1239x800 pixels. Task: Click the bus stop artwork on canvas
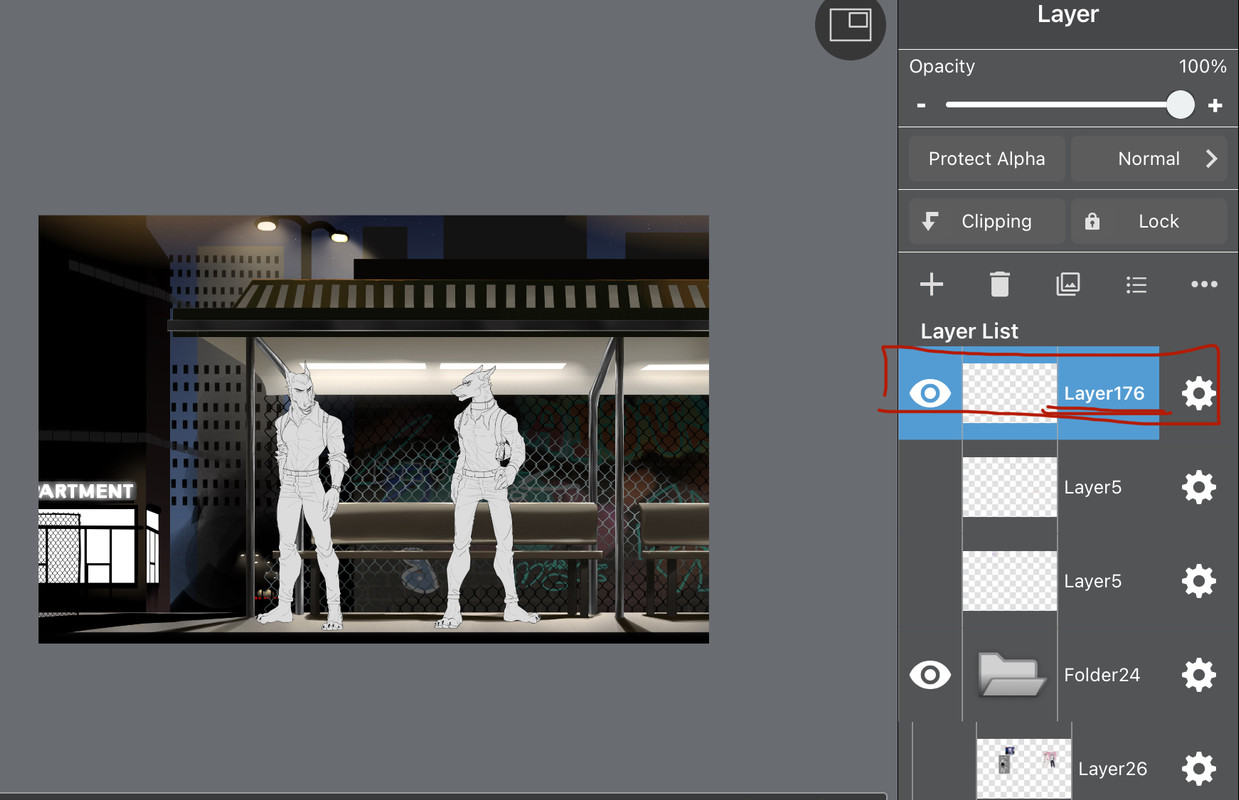coord(373,429)
